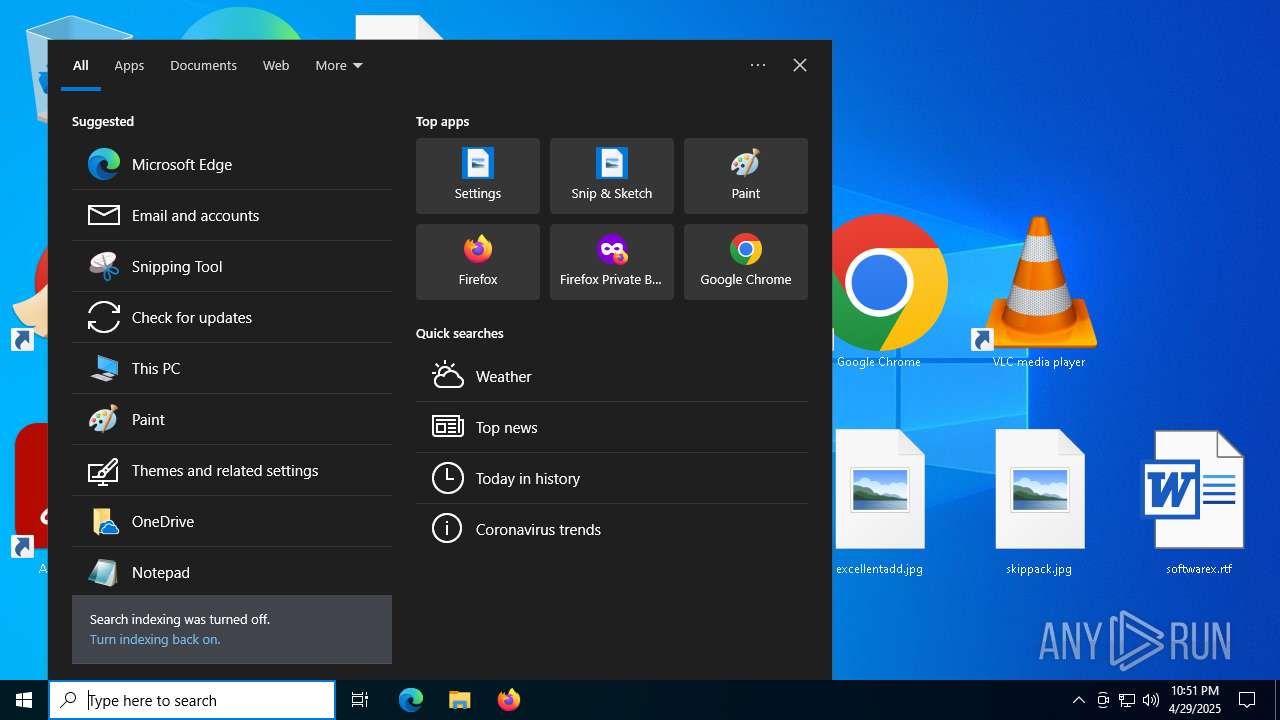Launch Firefox from the taskbar

[x=509, y=700]
